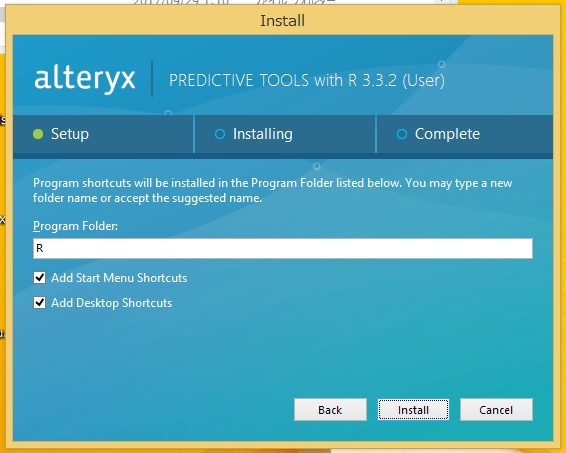Viewport: 566px width, 453px height.
Task: Click the 'Program Folder:' label
Action: (75, 226)
